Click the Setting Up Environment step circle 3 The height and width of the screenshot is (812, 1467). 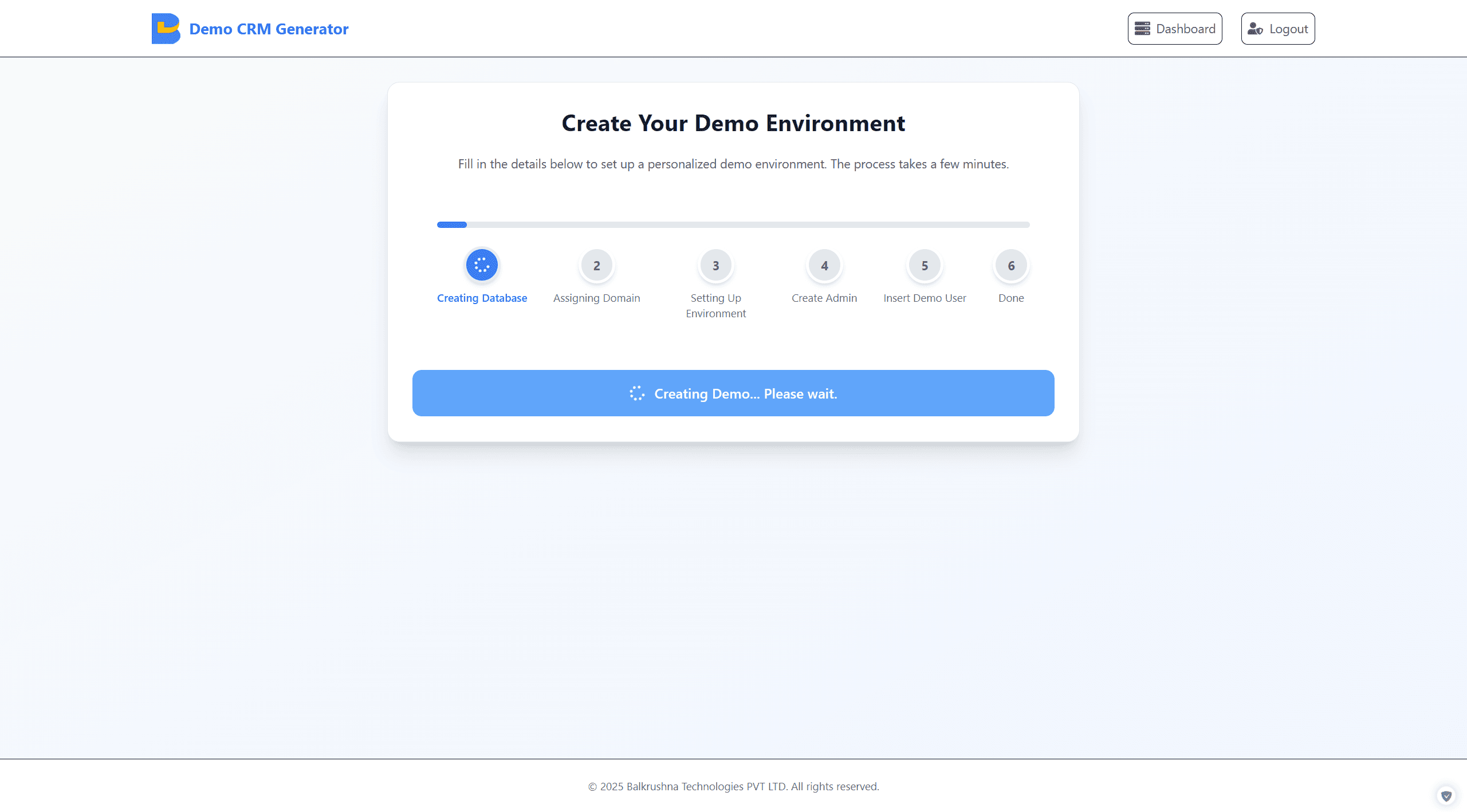[x=715, y=265]
